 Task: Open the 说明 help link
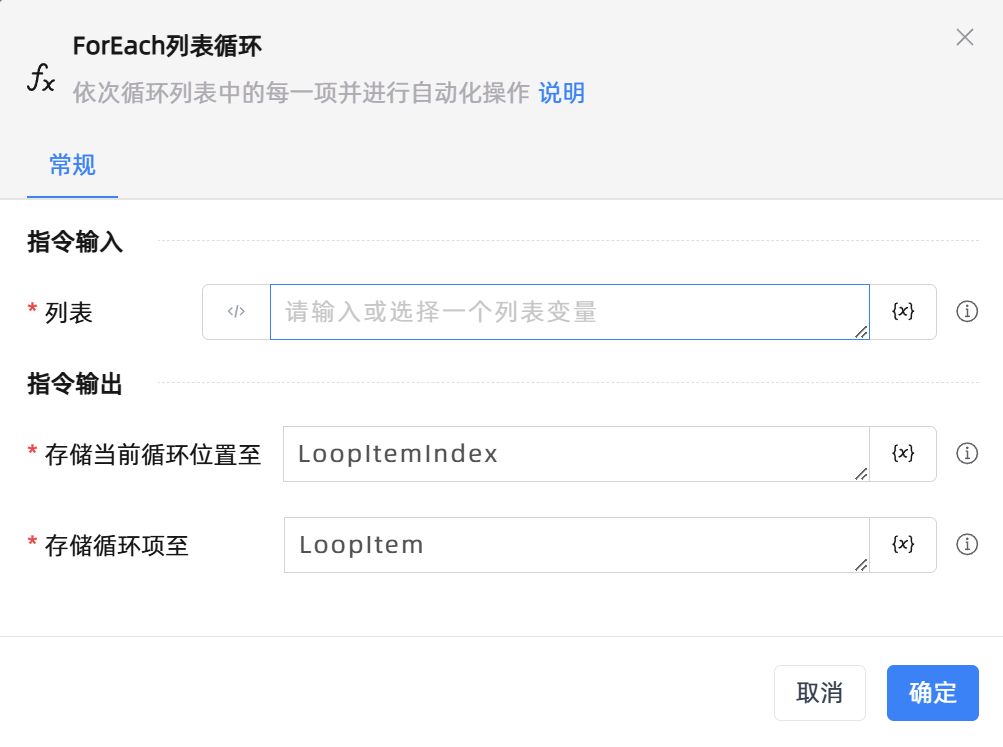click(560, 93)
